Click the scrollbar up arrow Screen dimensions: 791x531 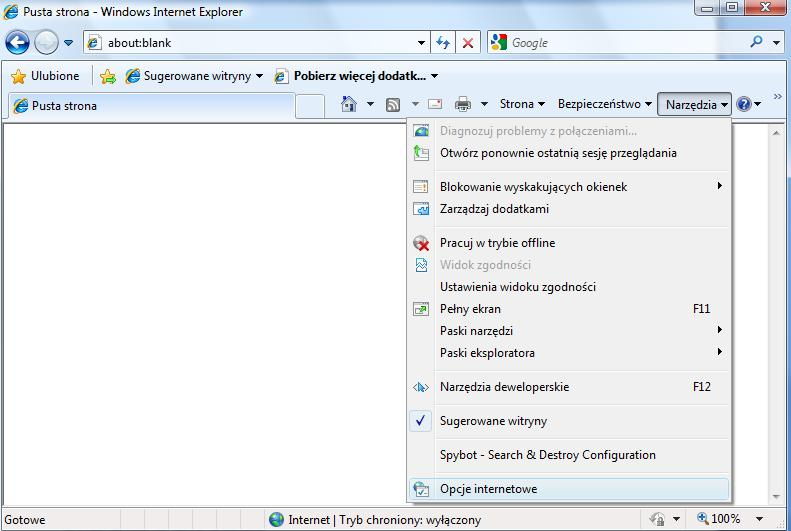pos(776,133)
